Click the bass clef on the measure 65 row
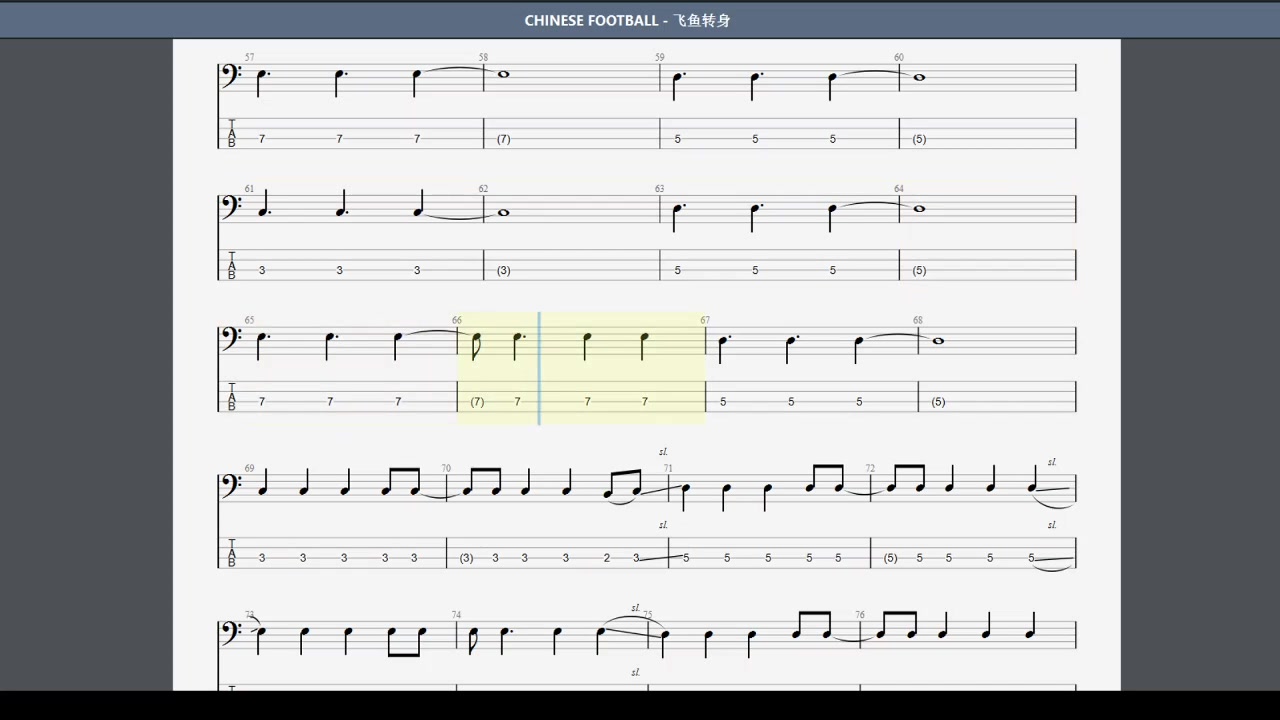The height and width of the screenshot is (720, 1280). [x=231, y=338]
